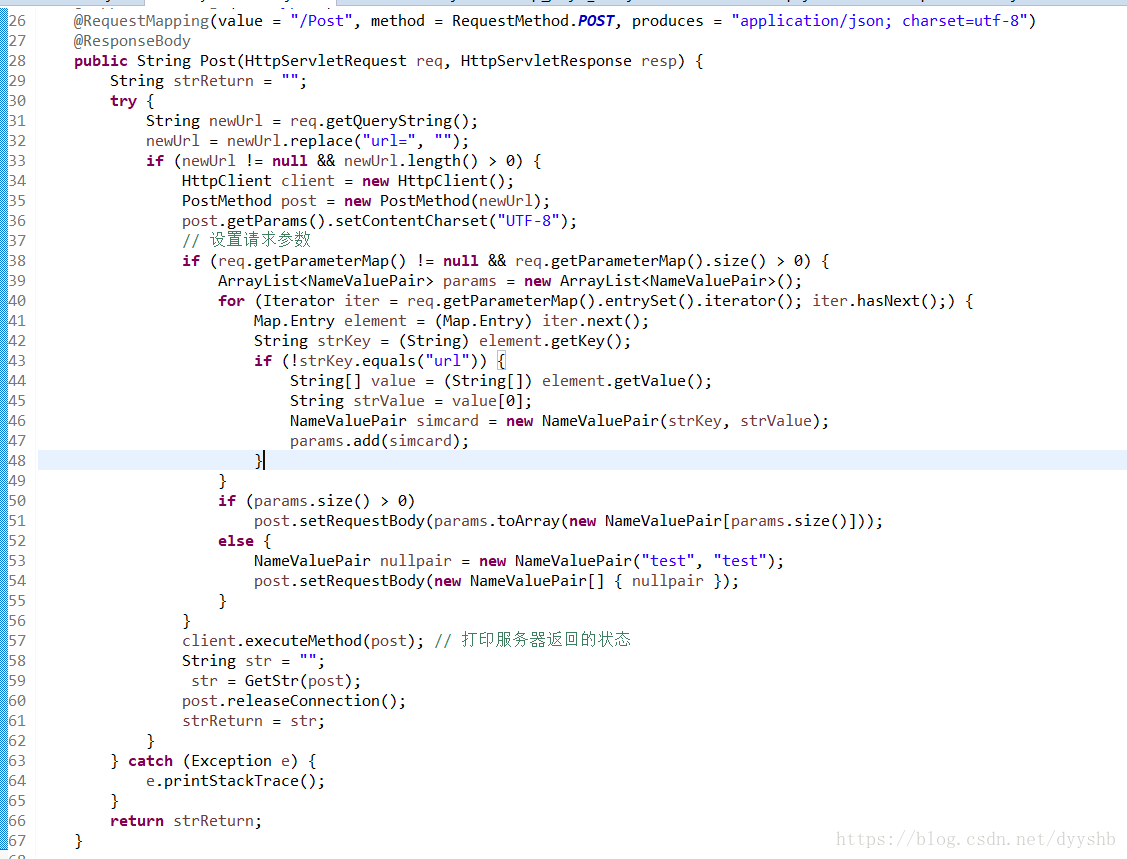Click newUrl.length() call
The height and width of the screenshot is (859, 1127).
click(410, 161)
